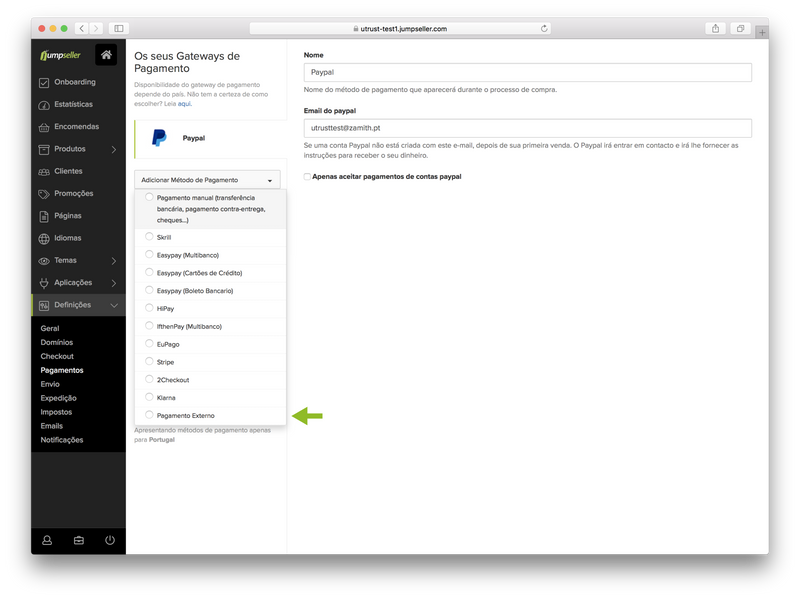The height and width of the screenshot is (599, 800).
Task: Open Adicionar Método de Pagamento dropdown
Action: pos(207,180)
